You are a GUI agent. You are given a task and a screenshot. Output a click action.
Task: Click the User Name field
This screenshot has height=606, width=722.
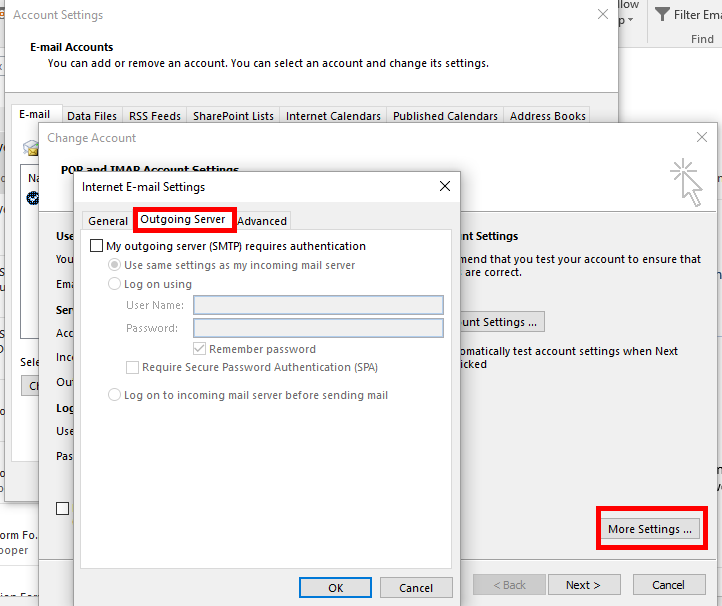[x=318, y=305]
